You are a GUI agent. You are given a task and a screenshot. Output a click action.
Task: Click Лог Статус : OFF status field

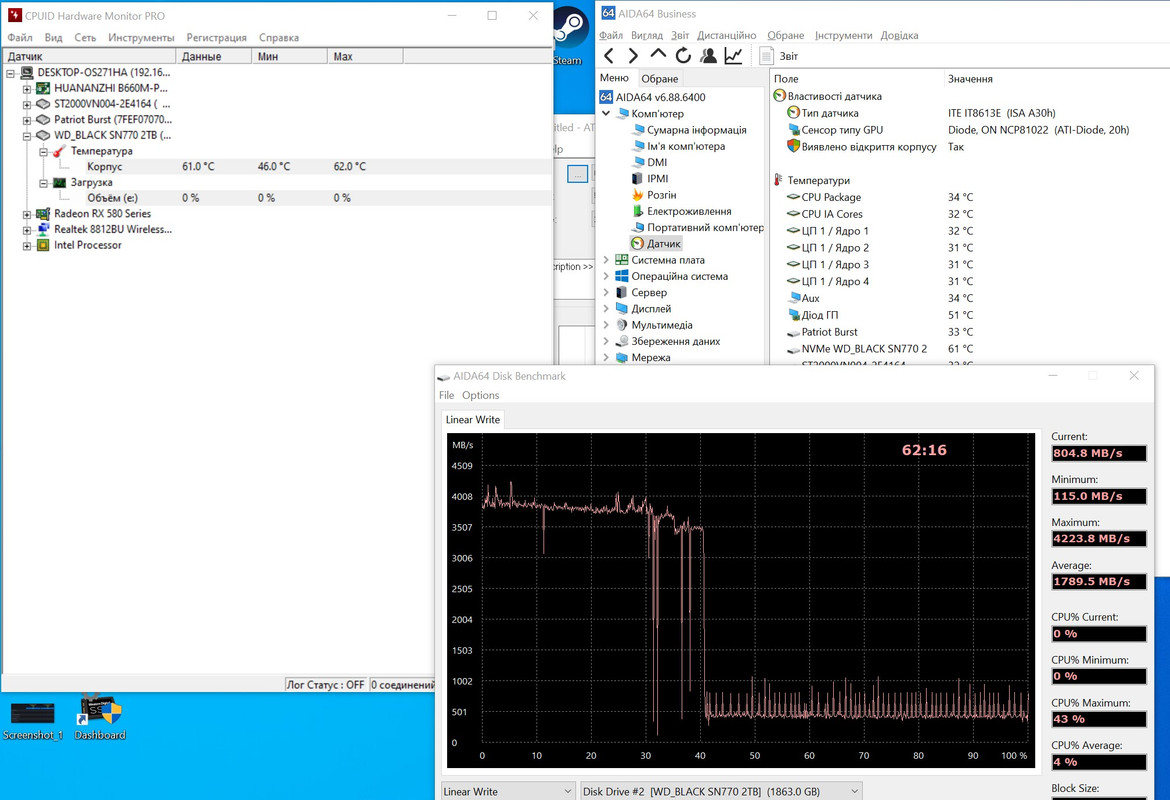click(326, 684)
